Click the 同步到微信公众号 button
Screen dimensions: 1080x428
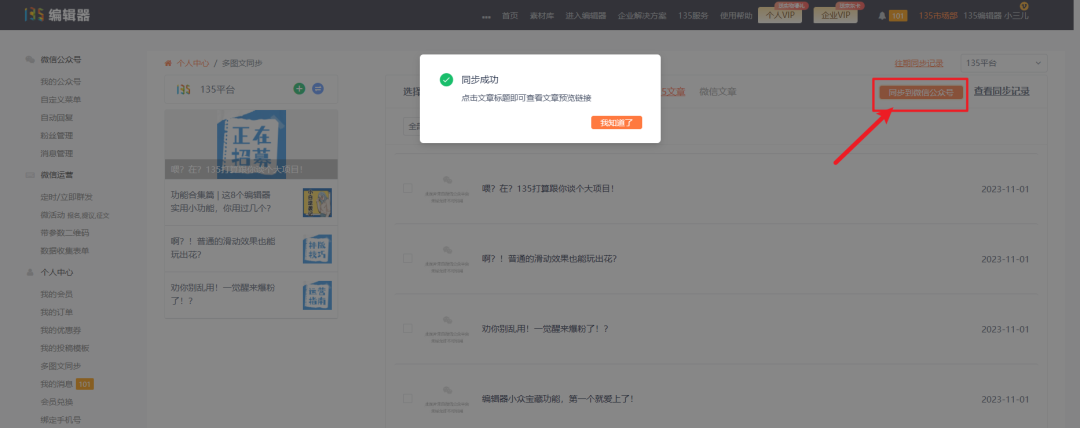[x=921, y=92]
